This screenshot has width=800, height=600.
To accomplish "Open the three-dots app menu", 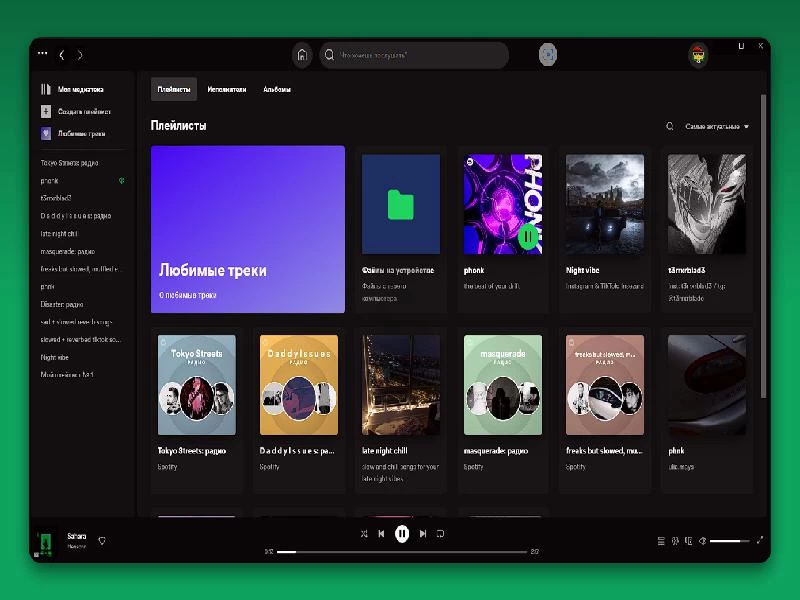I will pyautogui.click(x=42, y=53).
